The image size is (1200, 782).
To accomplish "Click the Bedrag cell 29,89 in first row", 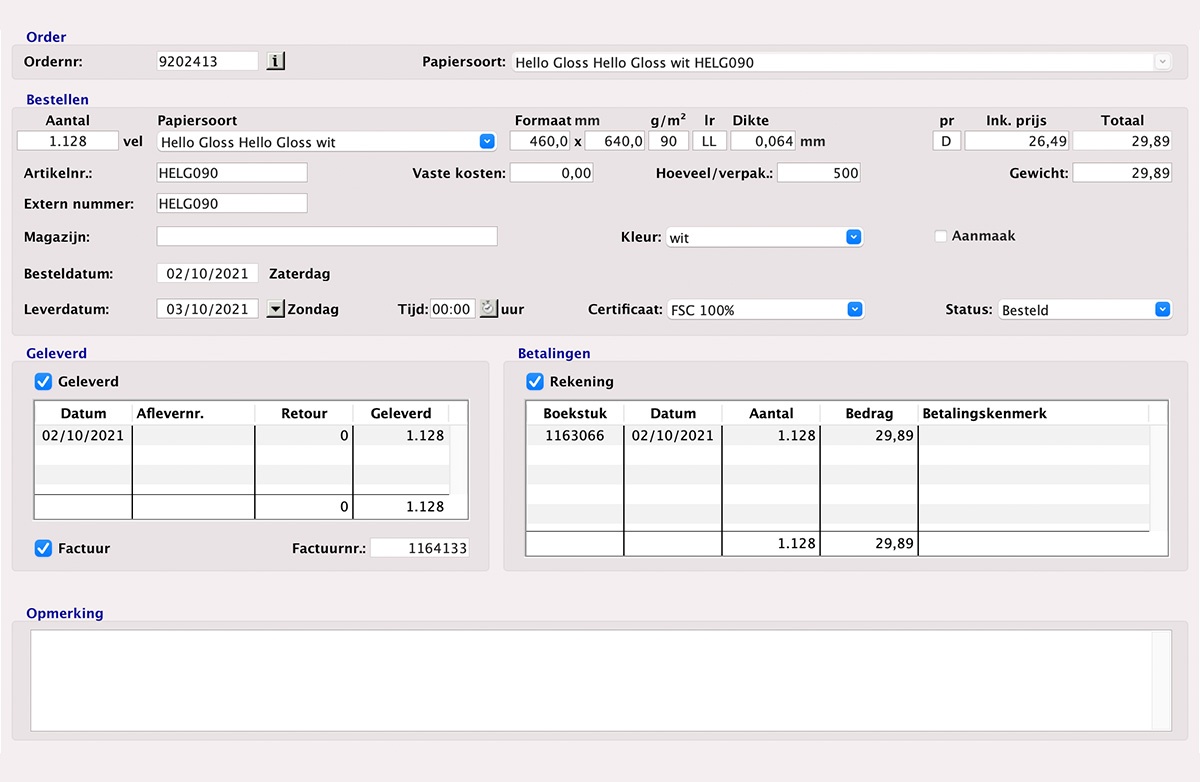I will pos(869,436).
